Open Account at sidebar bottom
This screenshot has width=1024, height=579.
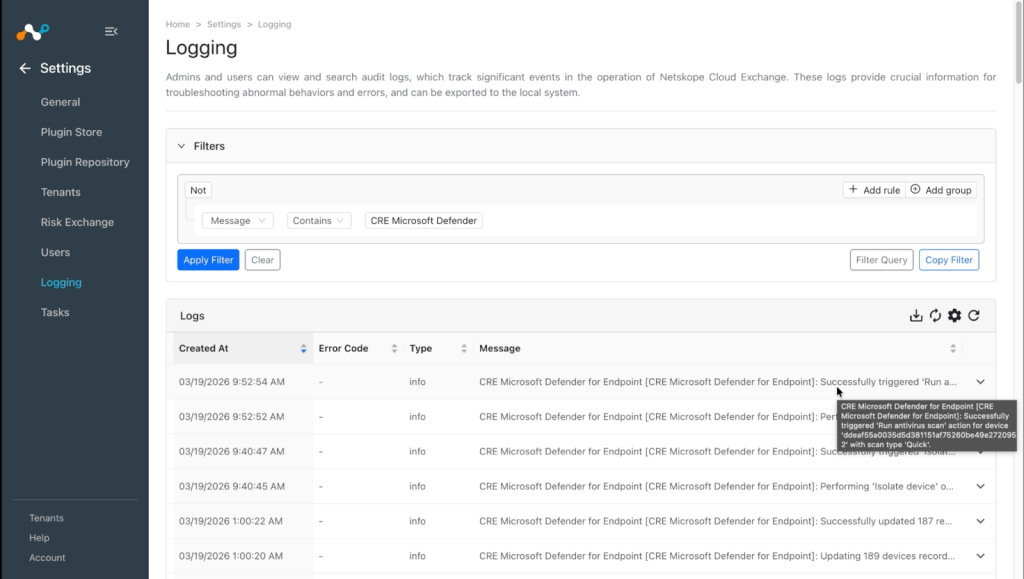pos(47,557)
